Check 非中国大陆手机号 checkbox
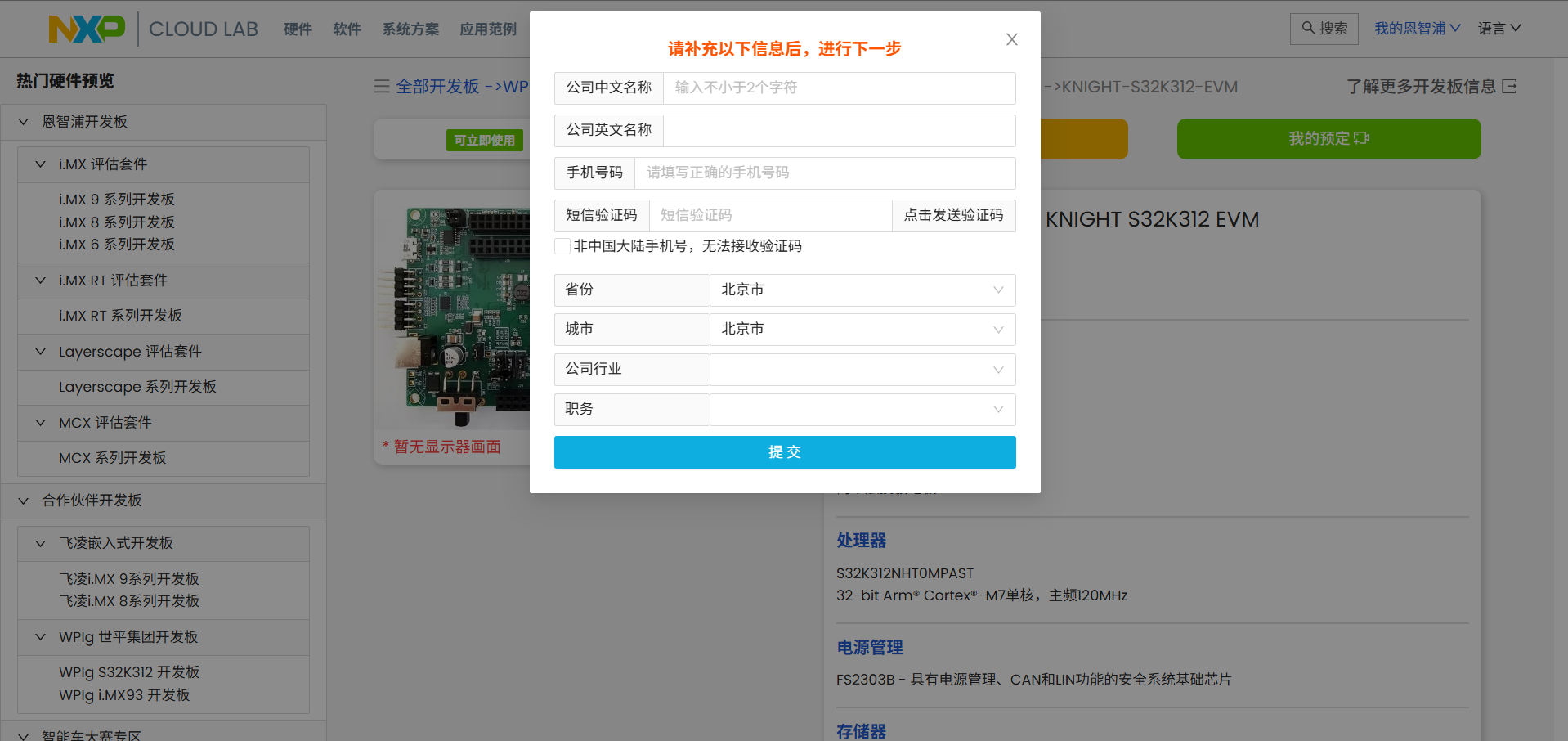Image resolution: width=1568 pixels, height=741 pixels. [x=562, y=246]
